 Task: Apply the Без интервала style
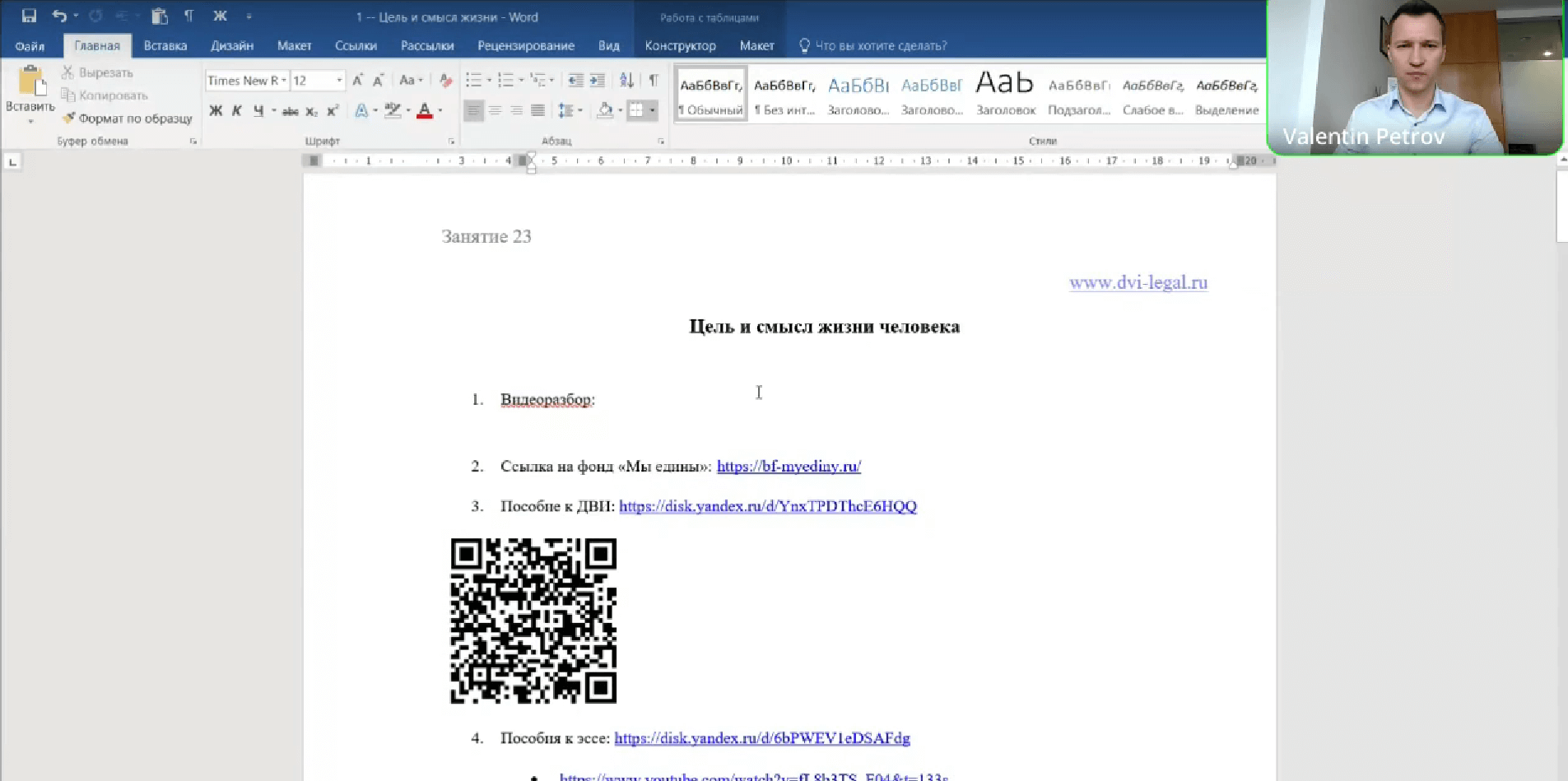tap(784, 95)
